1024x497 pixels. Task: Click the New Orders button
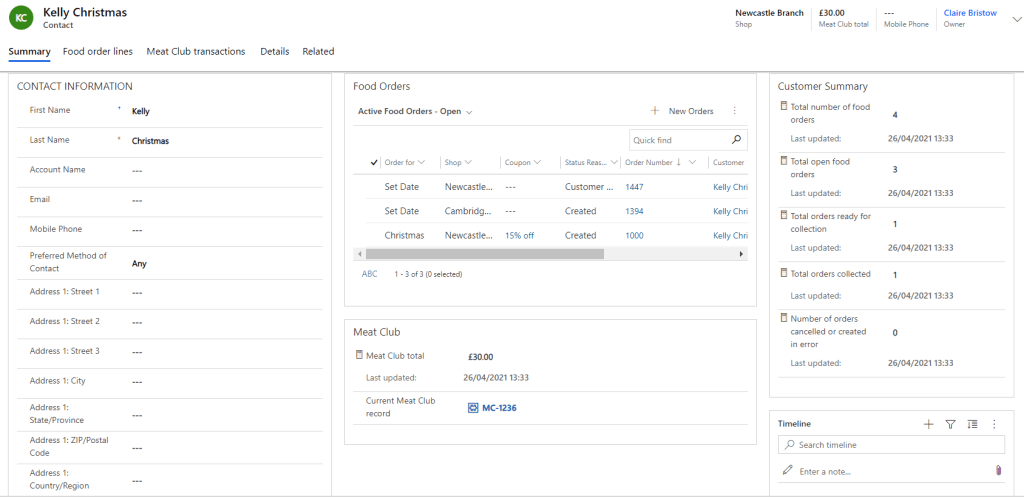click(682, 111)
